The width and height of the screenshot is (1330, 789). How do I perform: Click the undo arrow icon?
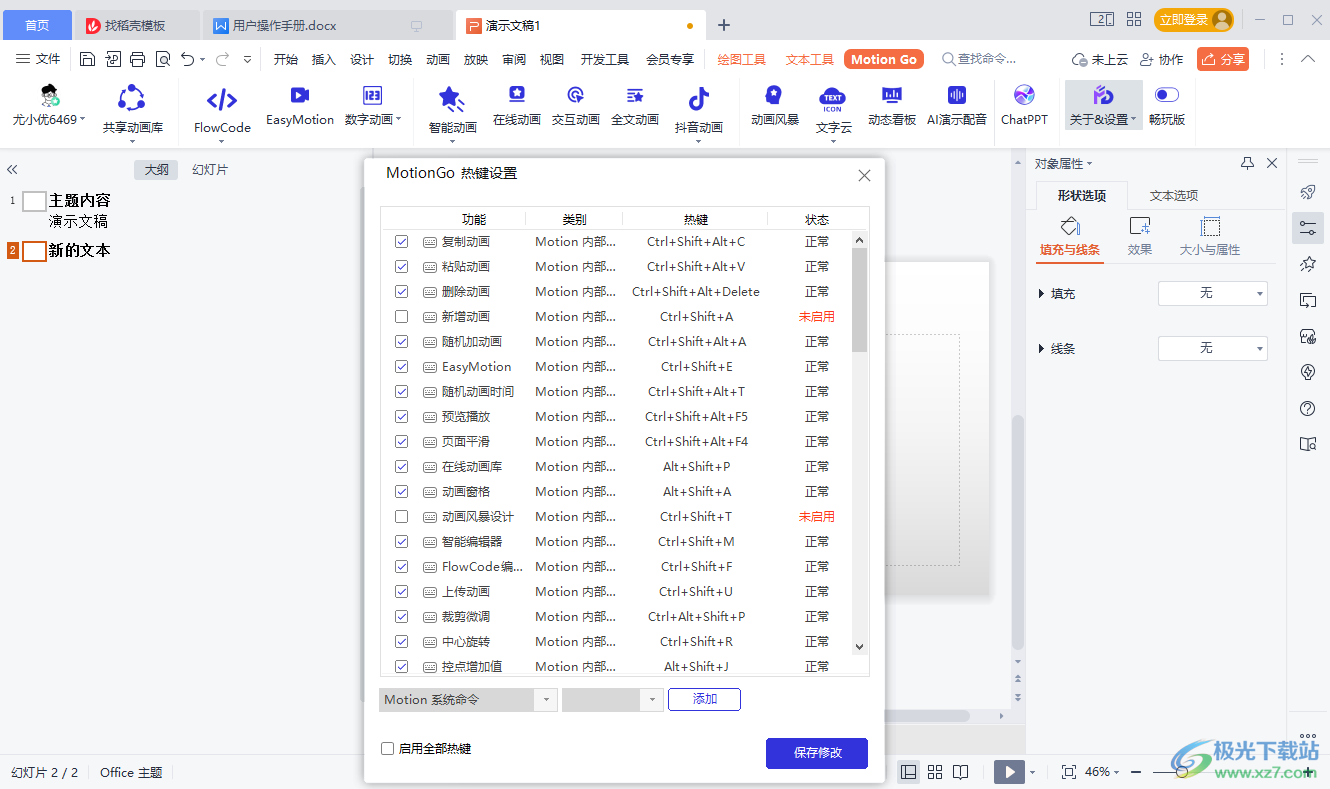187,59
